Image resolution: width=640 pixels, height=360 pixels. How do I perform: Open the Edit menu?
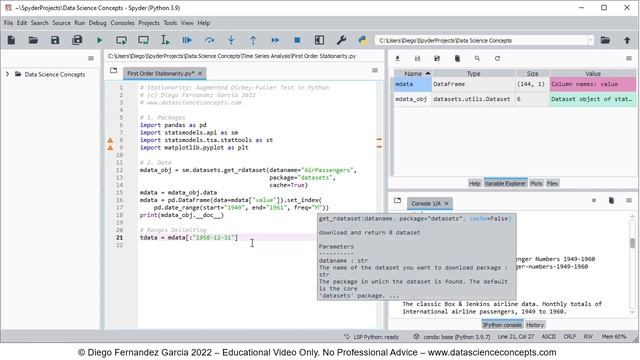(x=22, y=23)
